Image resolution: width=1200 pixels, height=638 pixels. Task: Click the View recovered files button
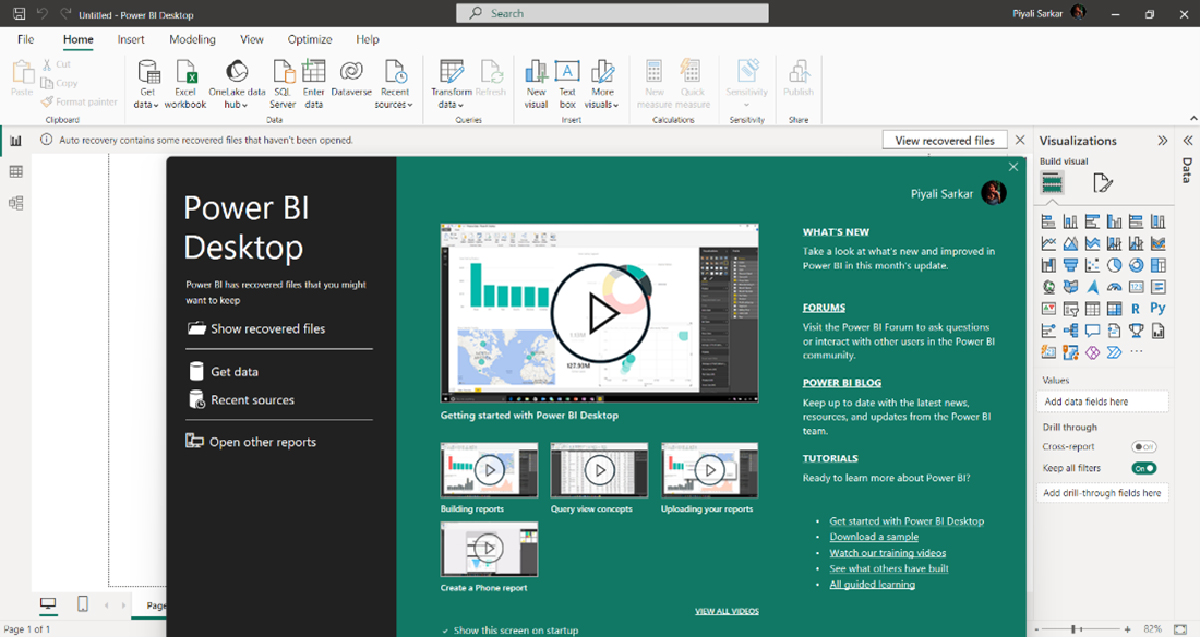click(945, 141)
